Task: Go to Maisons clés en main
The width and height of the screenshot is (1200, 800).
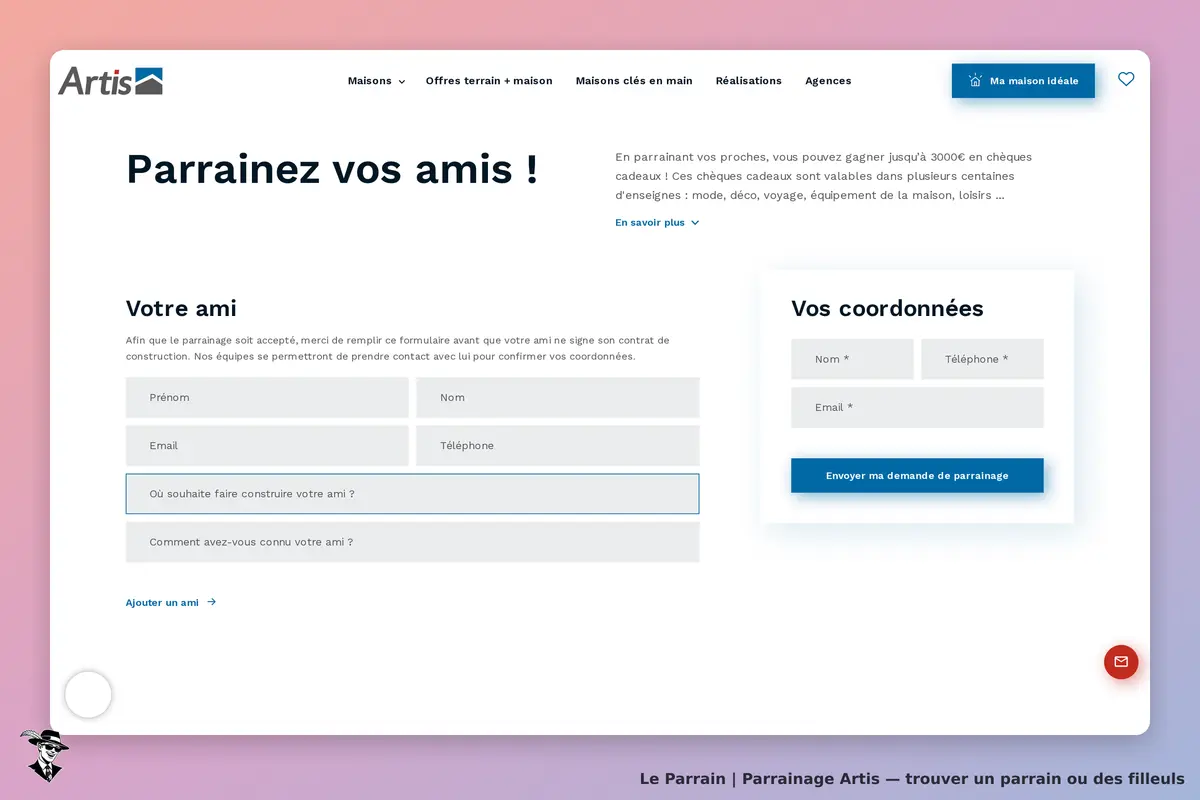Action: coord(634,81)
